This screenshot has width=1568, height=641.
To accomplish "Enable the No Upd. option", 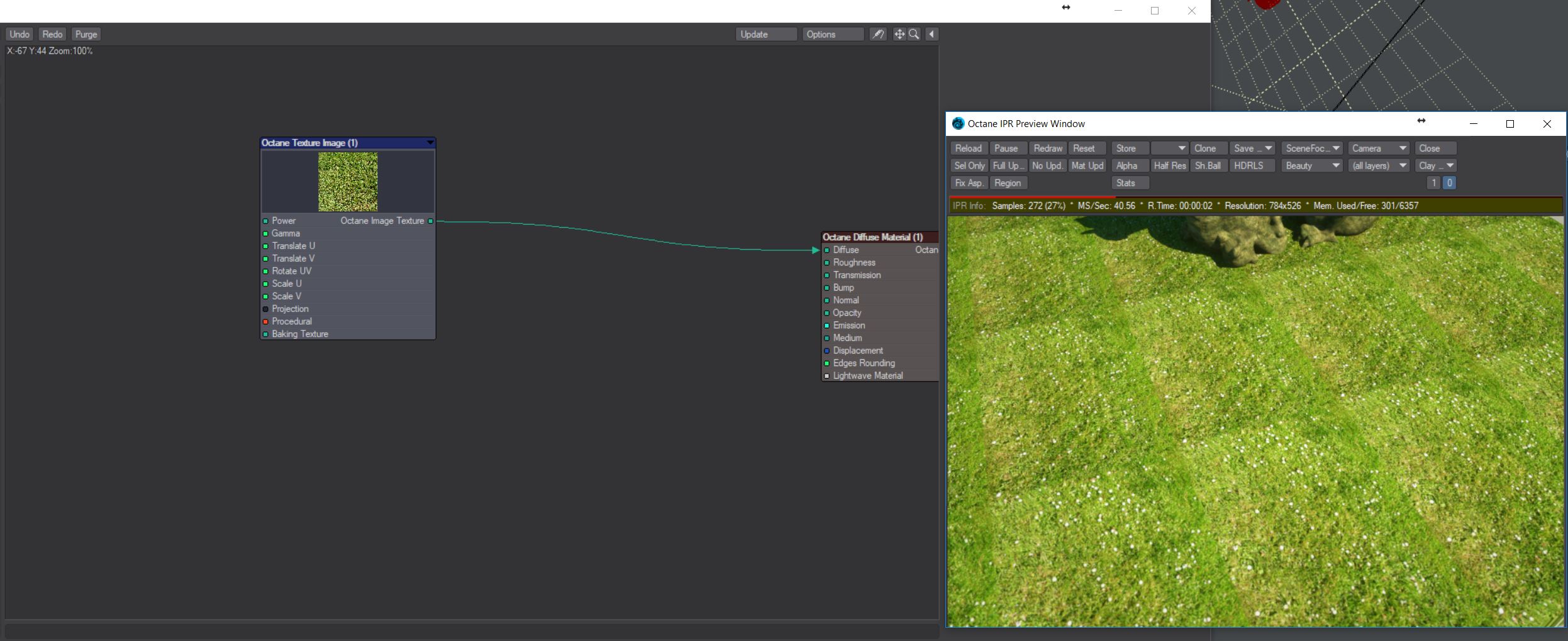I will pos(1047,166).
